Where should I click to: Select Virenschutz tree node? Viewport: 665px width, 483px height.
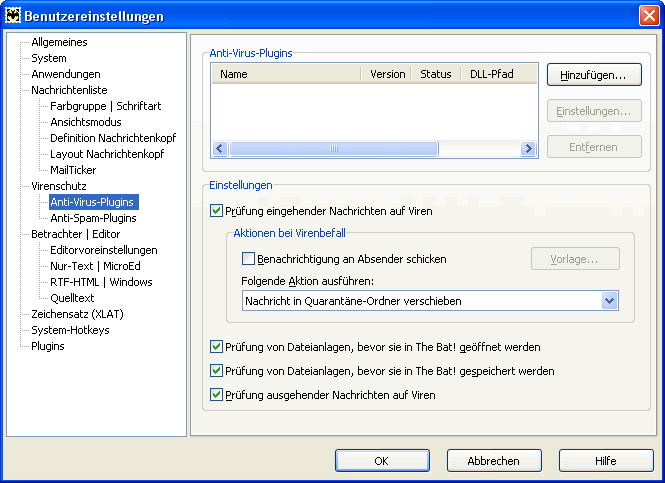click(x=59, y=186)
